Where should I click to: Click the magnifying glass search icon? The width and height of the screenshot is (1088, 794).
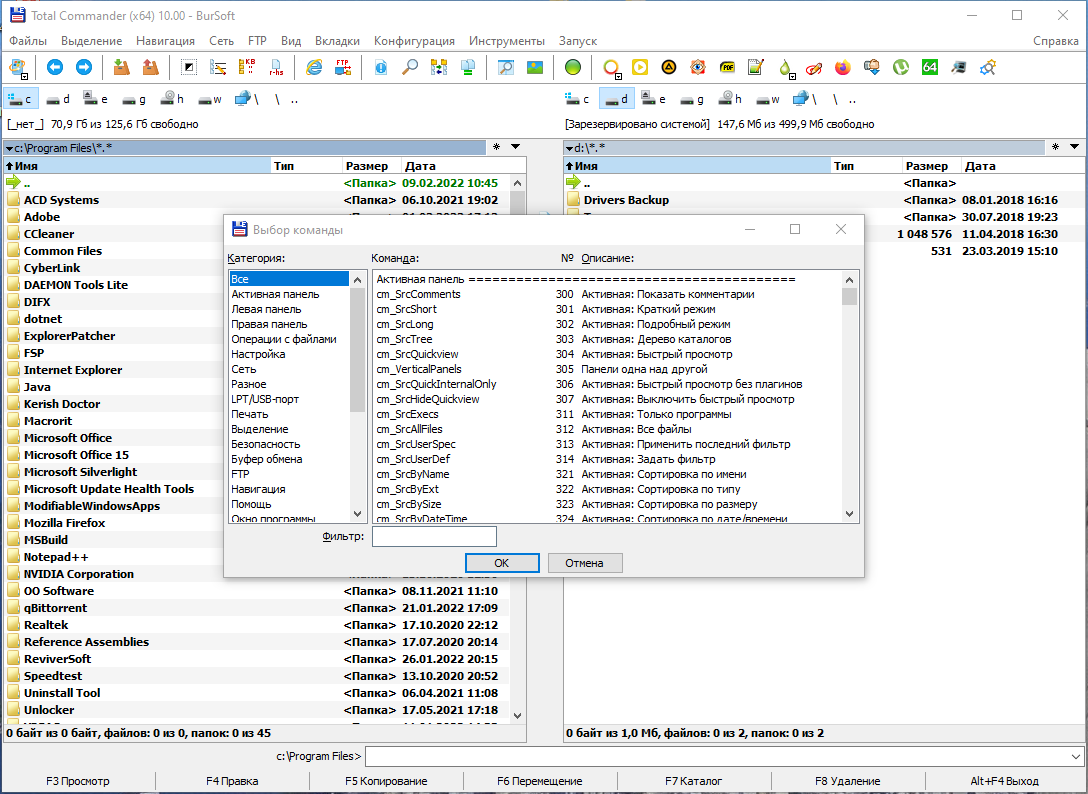[x=410, y=67]
